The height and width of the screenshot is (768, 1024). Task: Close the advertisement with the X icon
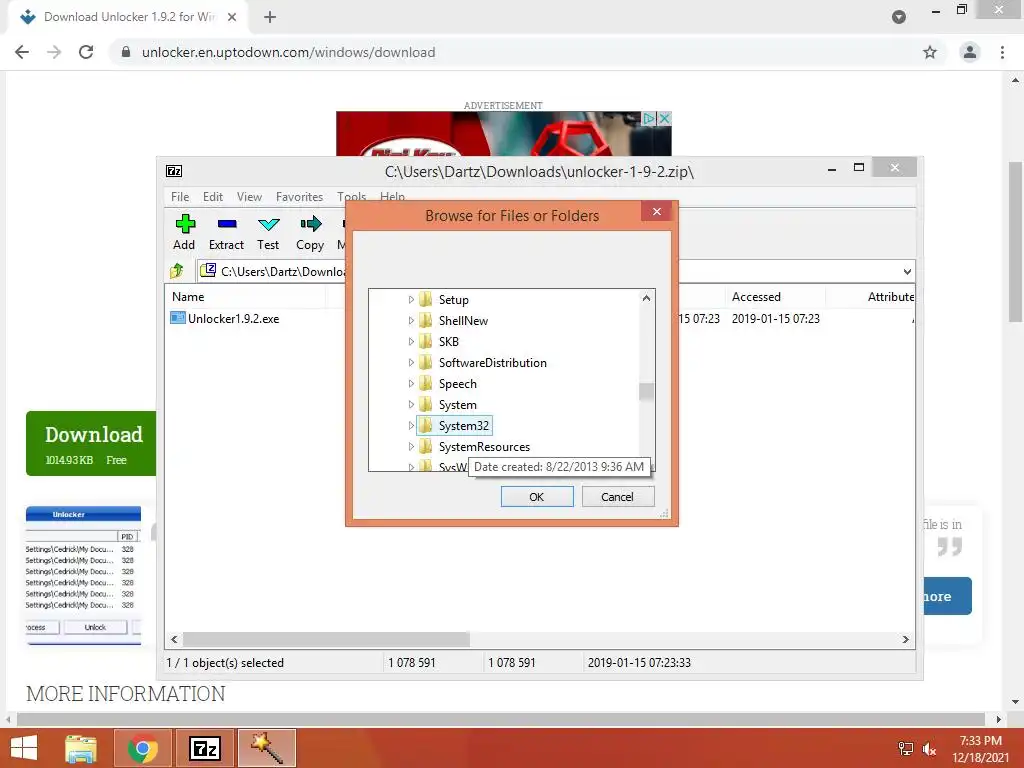click(664, 118)
